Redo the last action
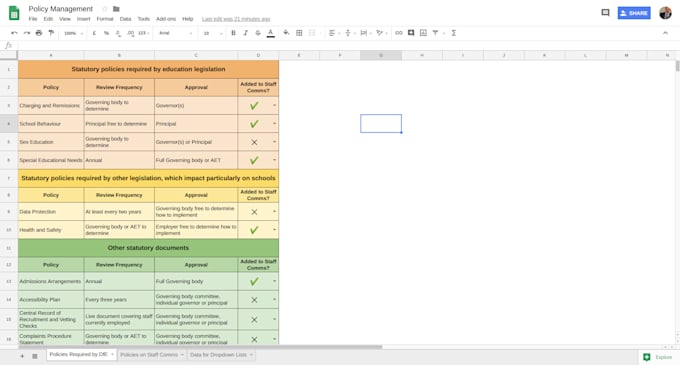 click(26, 33)
